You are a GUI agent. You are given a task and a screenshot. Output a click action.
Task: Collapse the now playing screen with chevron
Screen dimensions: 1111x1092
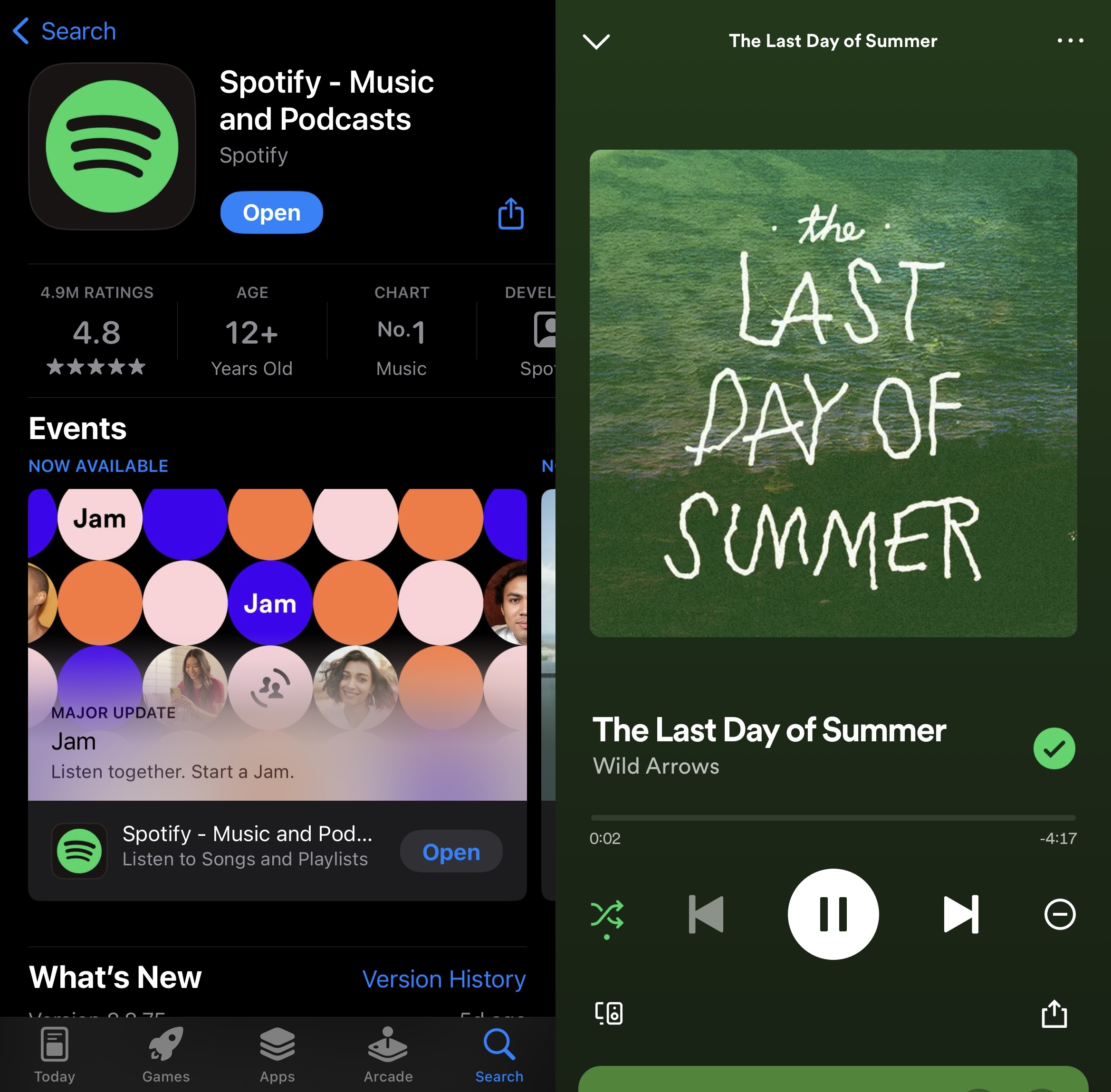(x=596, y=41)
